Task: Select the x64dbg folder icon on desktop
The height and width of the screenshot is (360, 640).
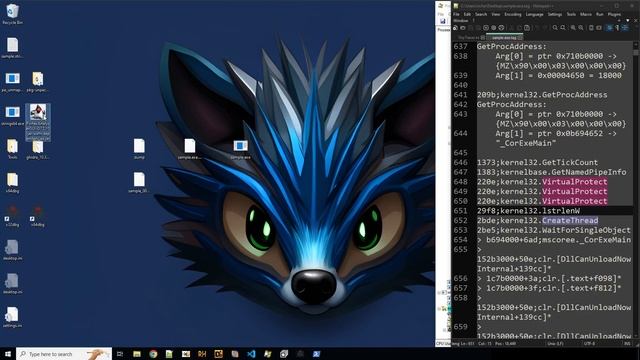Action: tap(12, 182)
